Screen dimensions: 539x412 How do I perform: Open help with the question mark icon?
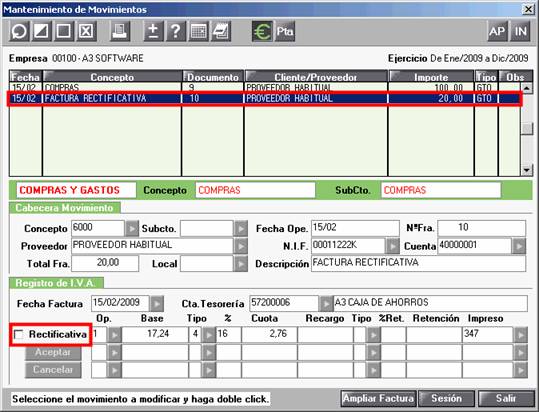176,31
